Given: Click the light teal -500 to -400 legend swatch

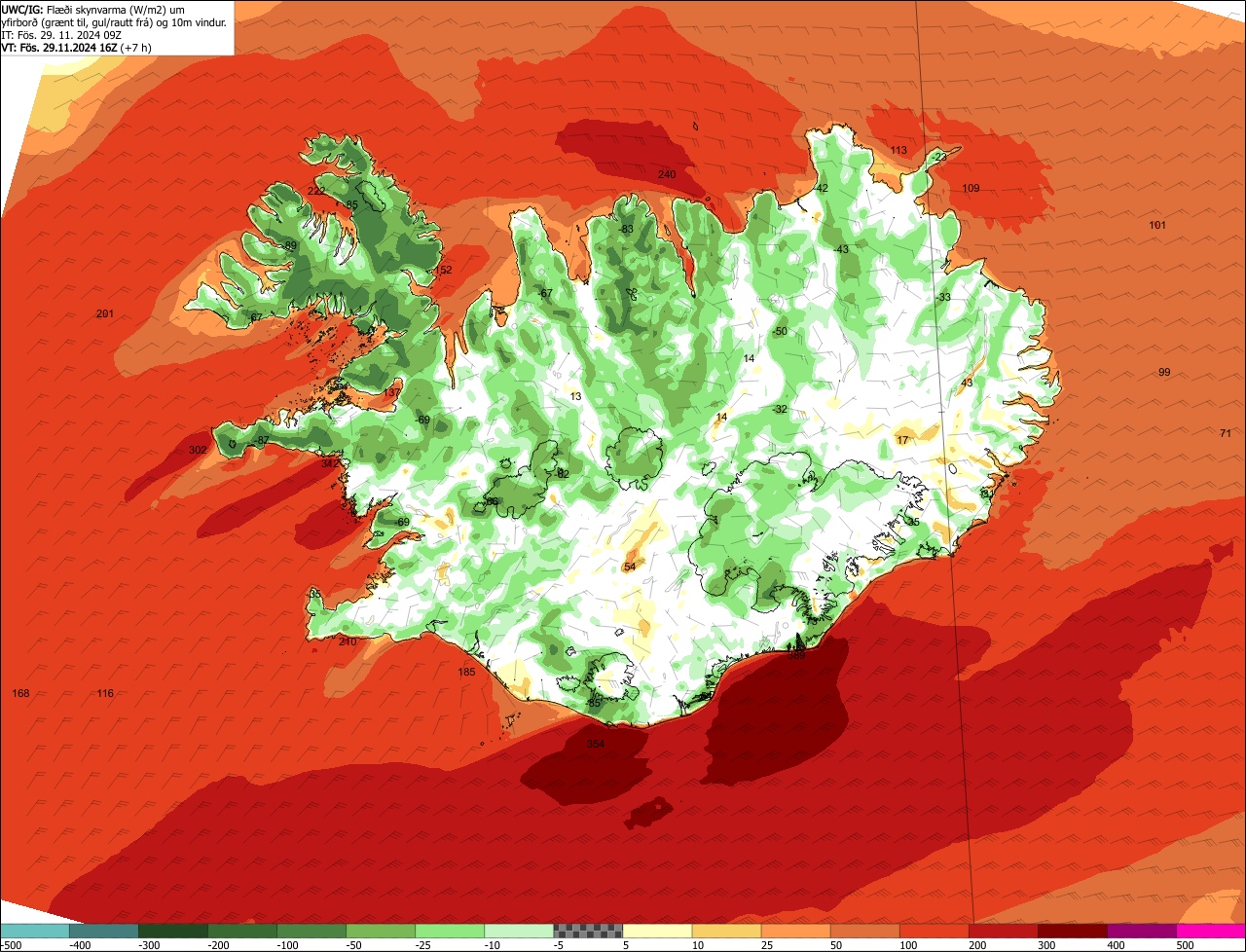Looking at the screenshot, I should pyautogui.click(x=34, y=931).
